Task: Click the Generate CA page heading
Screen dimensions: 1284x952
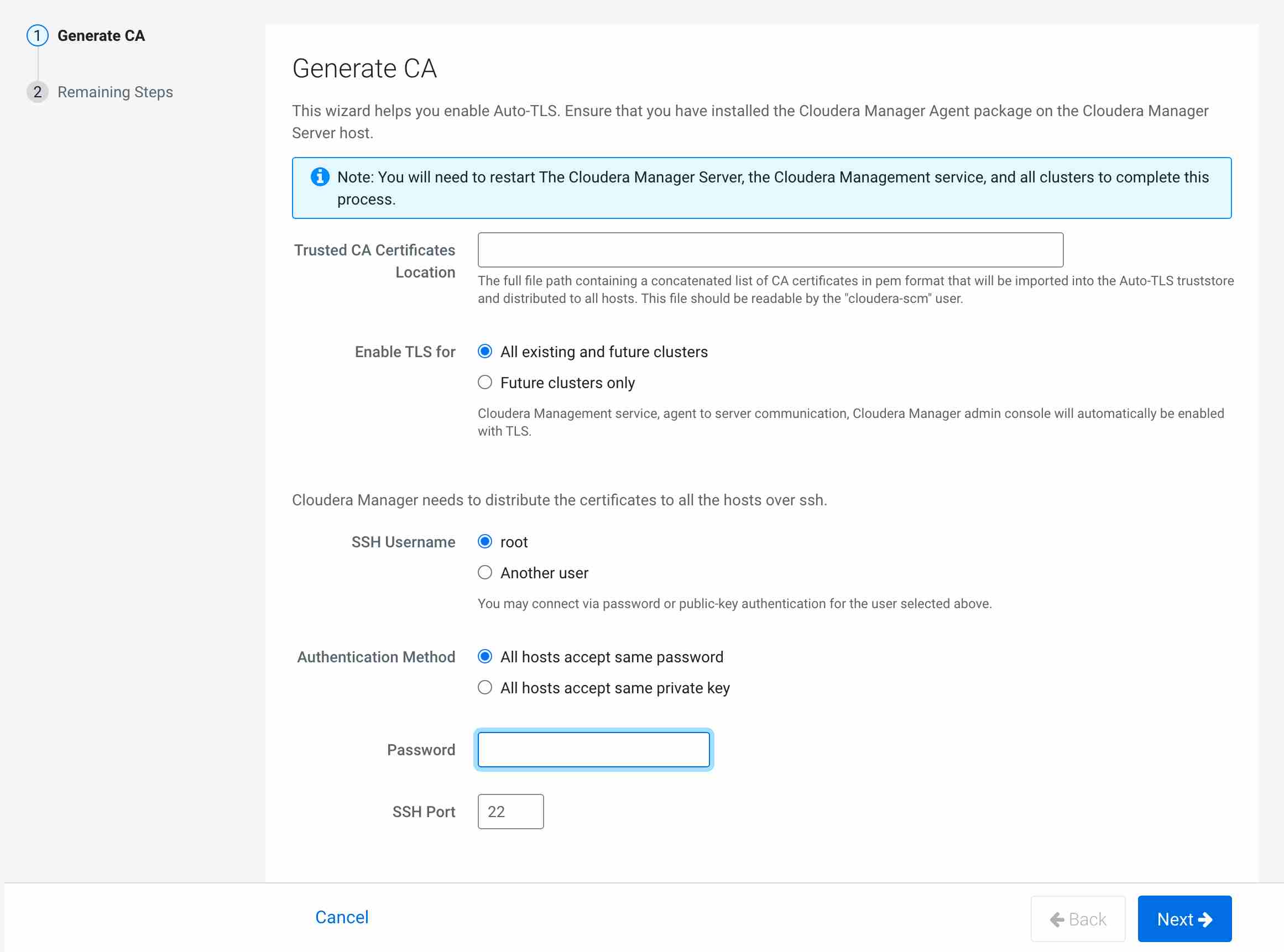Action: pyautogui.click(x=364, y=69)
